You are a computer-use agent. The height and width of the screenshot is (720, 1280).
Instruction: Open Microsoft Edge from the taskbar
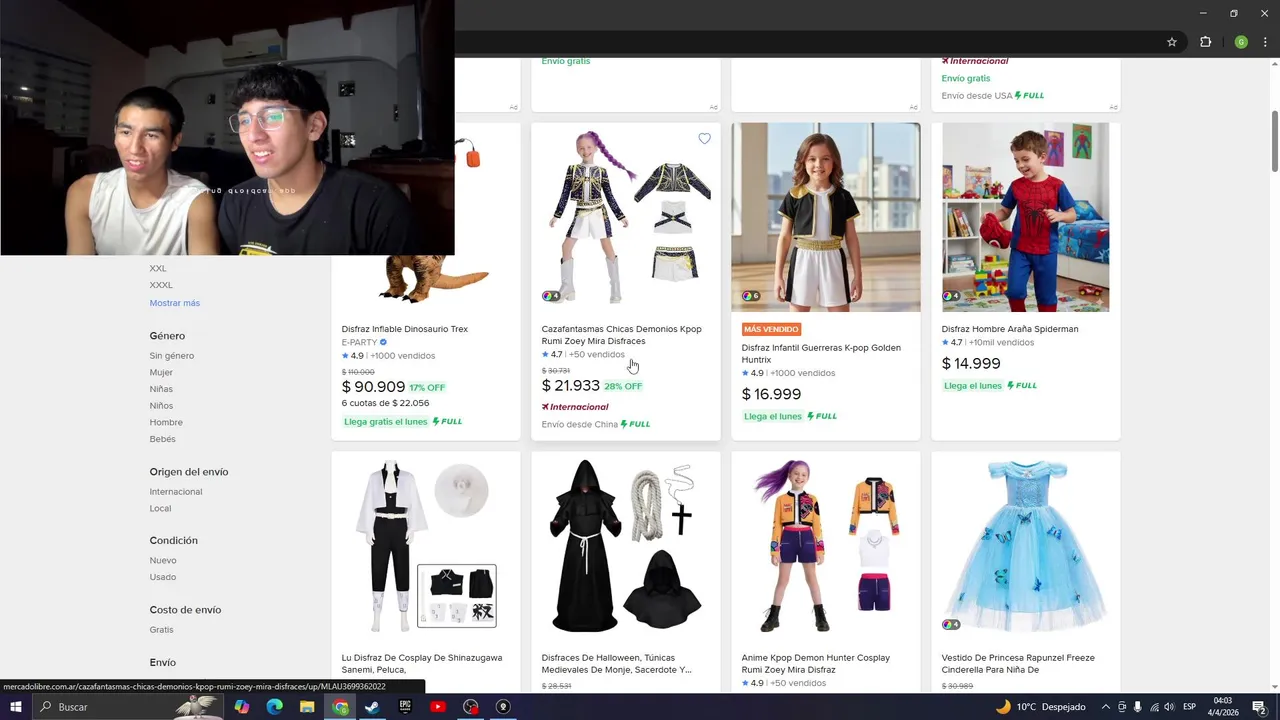(x=275, y=707)
